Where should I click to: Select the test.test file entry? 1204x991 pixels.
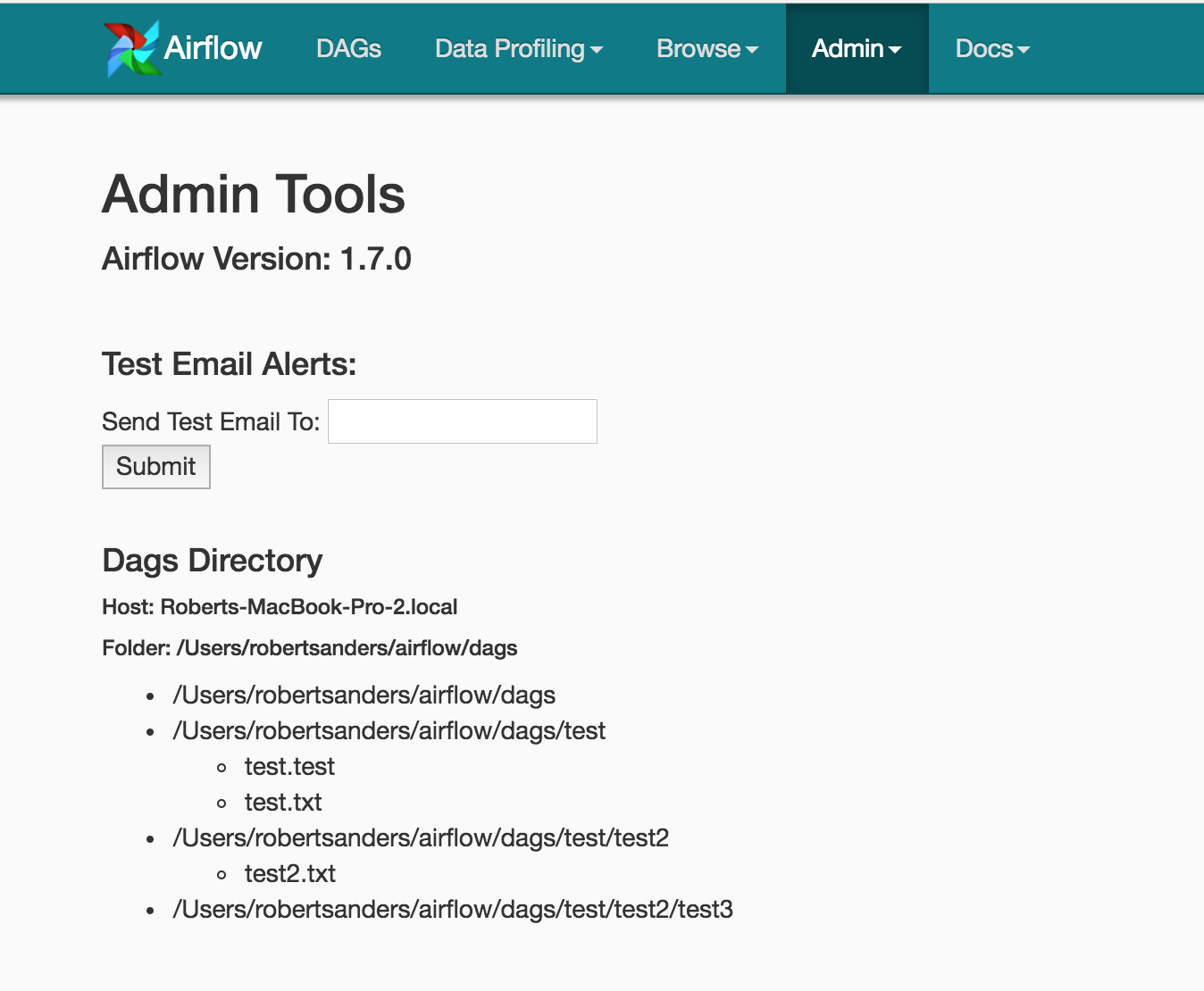[x=289, y=766]
